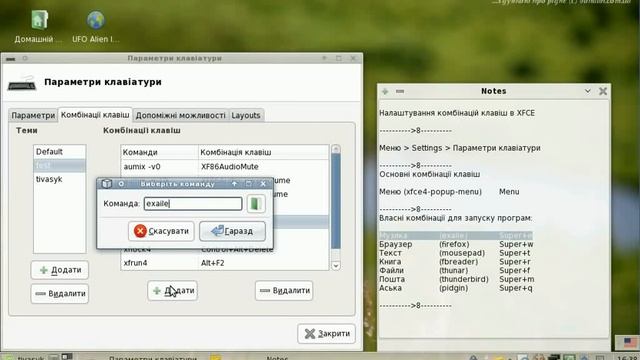Click the clock in the panel
The width and height of the screenshot is (640, 360).
tap(626, 358)
